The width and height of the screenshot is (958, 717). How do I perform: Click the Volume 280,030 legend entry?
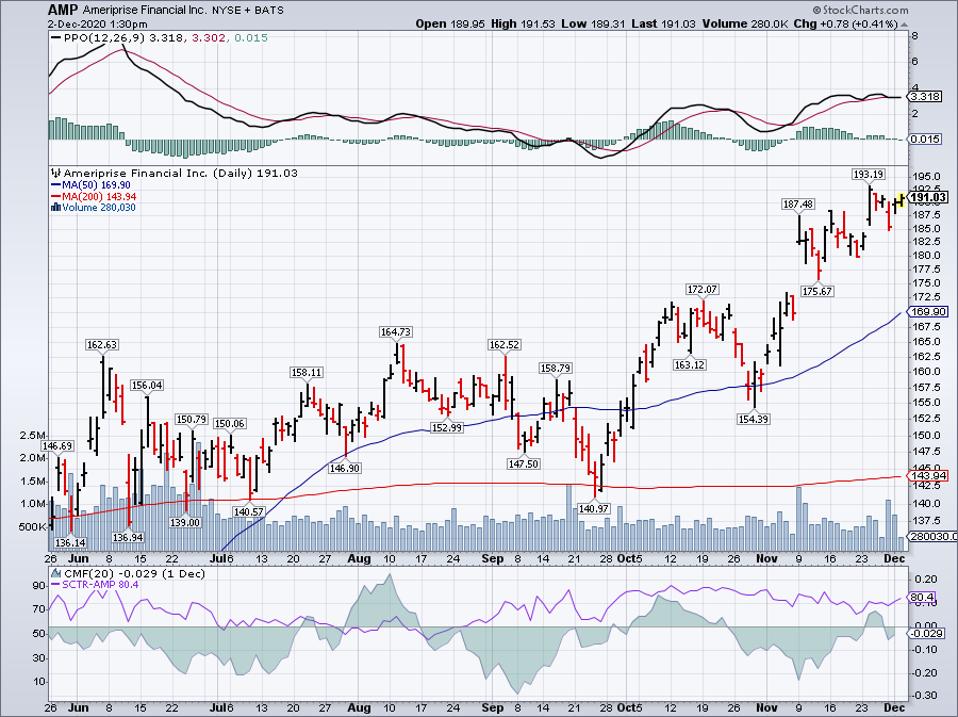click(100, 208)
